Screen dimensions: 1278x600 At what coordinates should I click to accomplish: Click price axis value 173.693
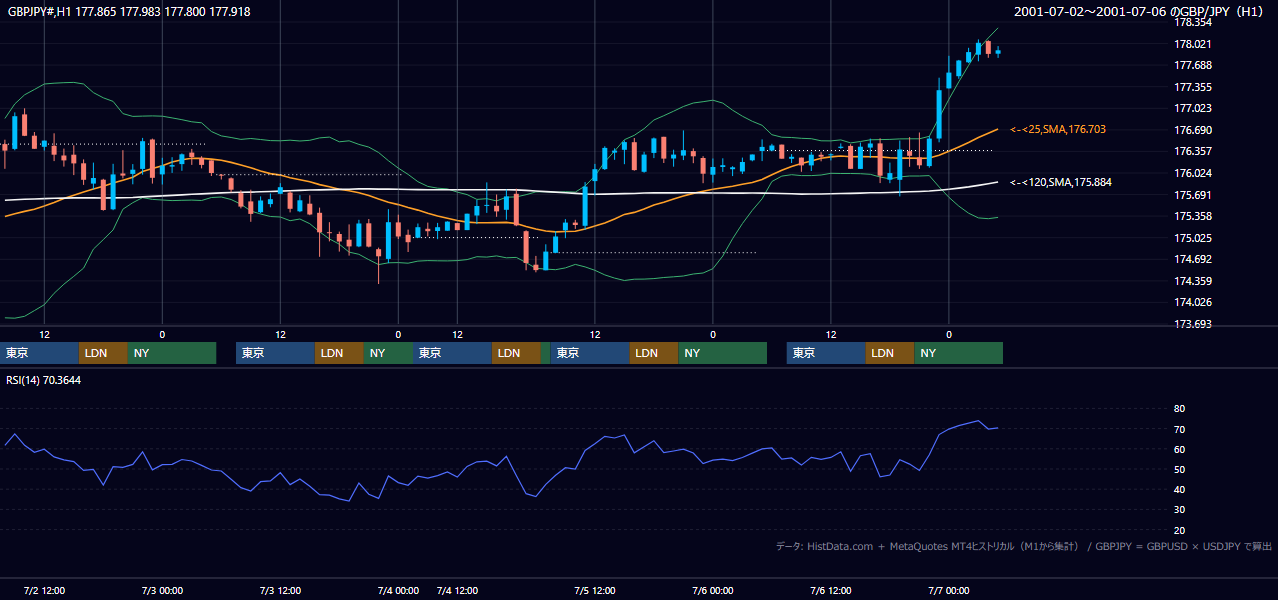point(1192,324)
